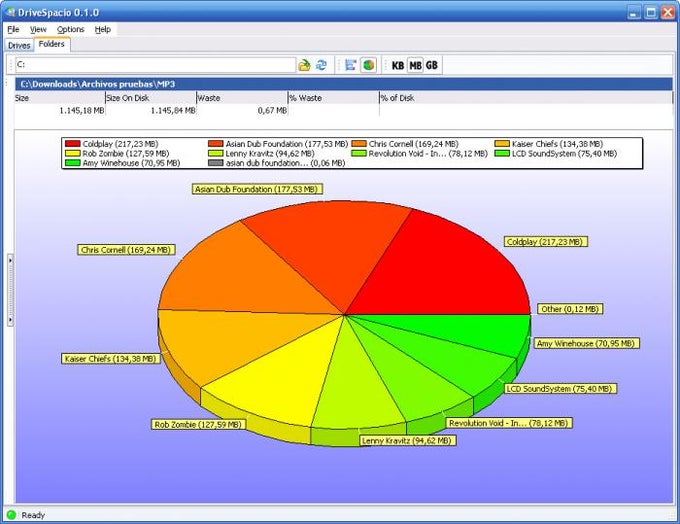Click the 0,67 MB waste value
This screenshot has width=680, height=524.
(272, 111)
